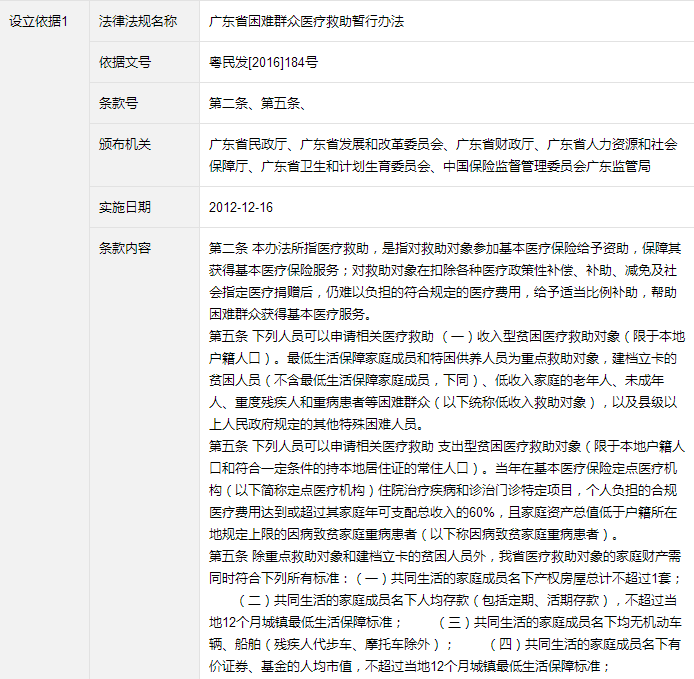Viewport: 694px width, 679px height.
Task: Click the 广东省困难群众医疗救助暂行办法 title text
Action: pyautogui.click(x=306, y=21)
